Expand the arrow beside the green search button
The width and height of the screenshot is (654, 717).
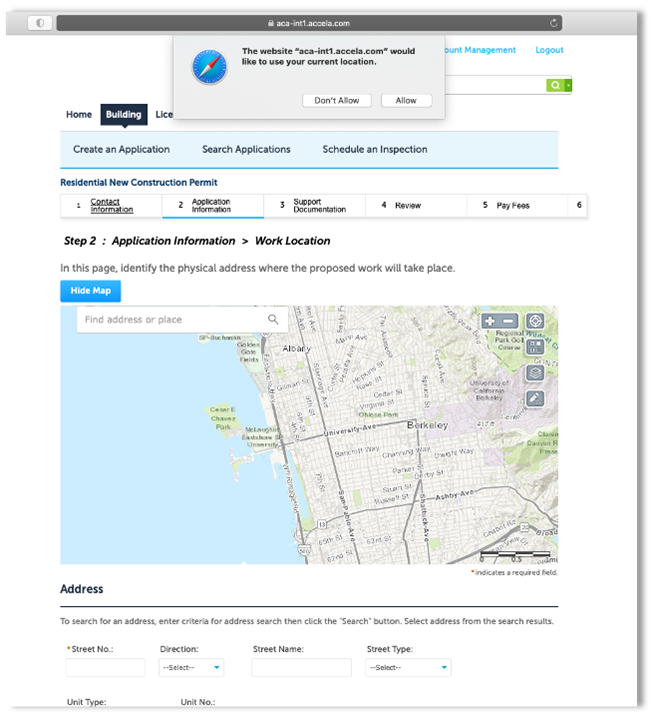[x=568, y=86]
